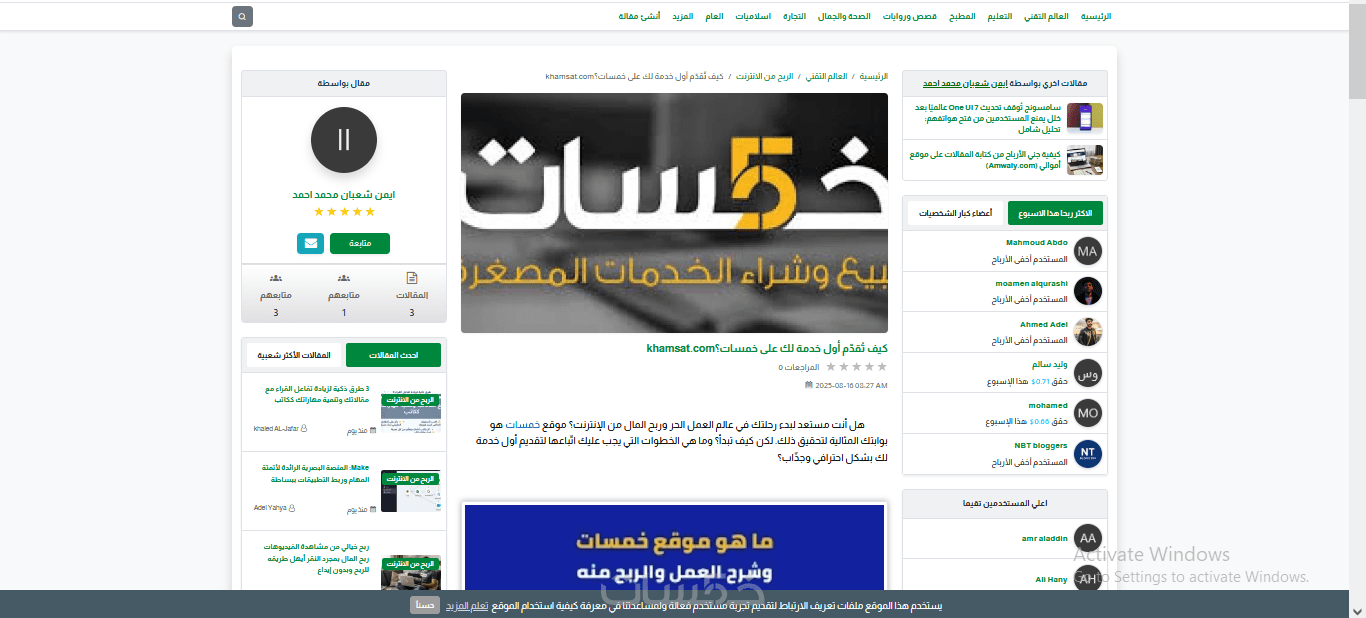Viewport: 1366px width, 618px height.
Task: Click the blue ما هو موقع خمسات image
Action: click(675, 547)
